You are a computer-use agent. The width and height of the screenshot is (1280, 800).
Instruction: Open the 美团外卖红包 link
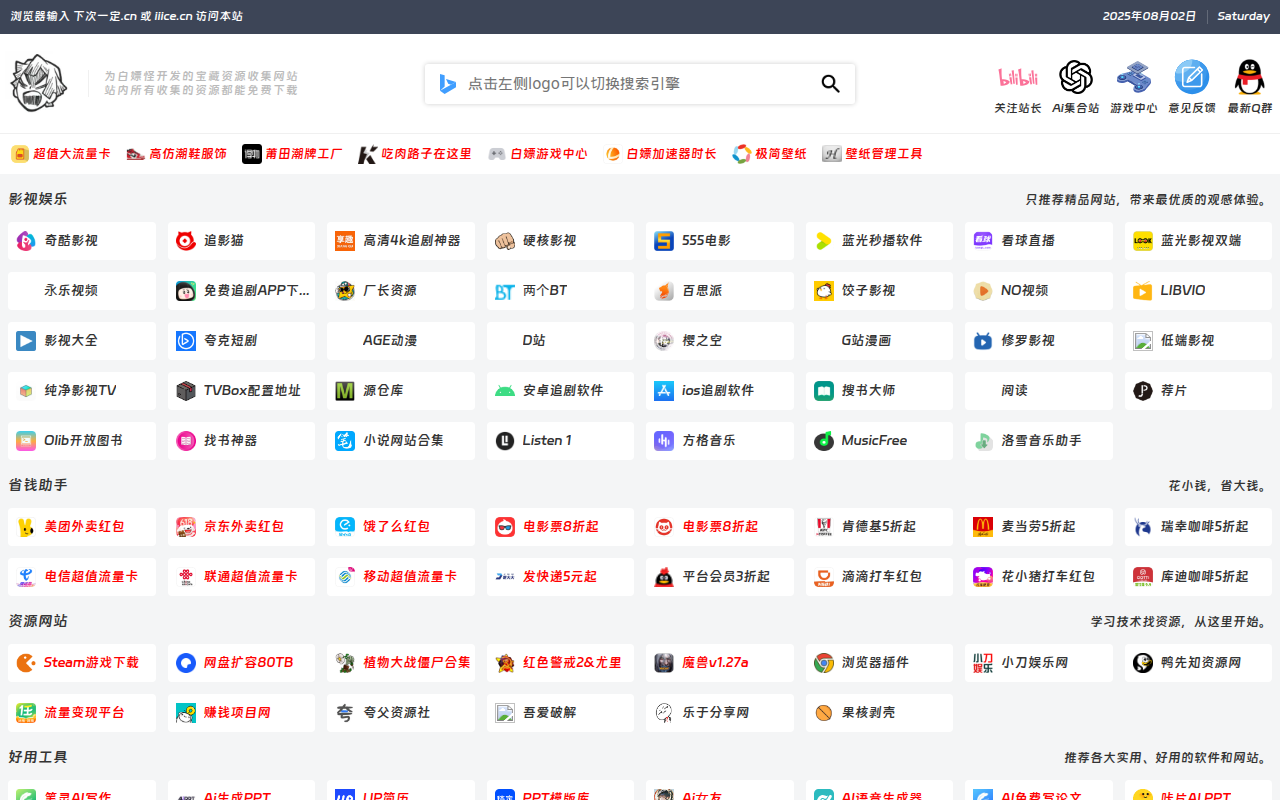[x=82, y=527]
